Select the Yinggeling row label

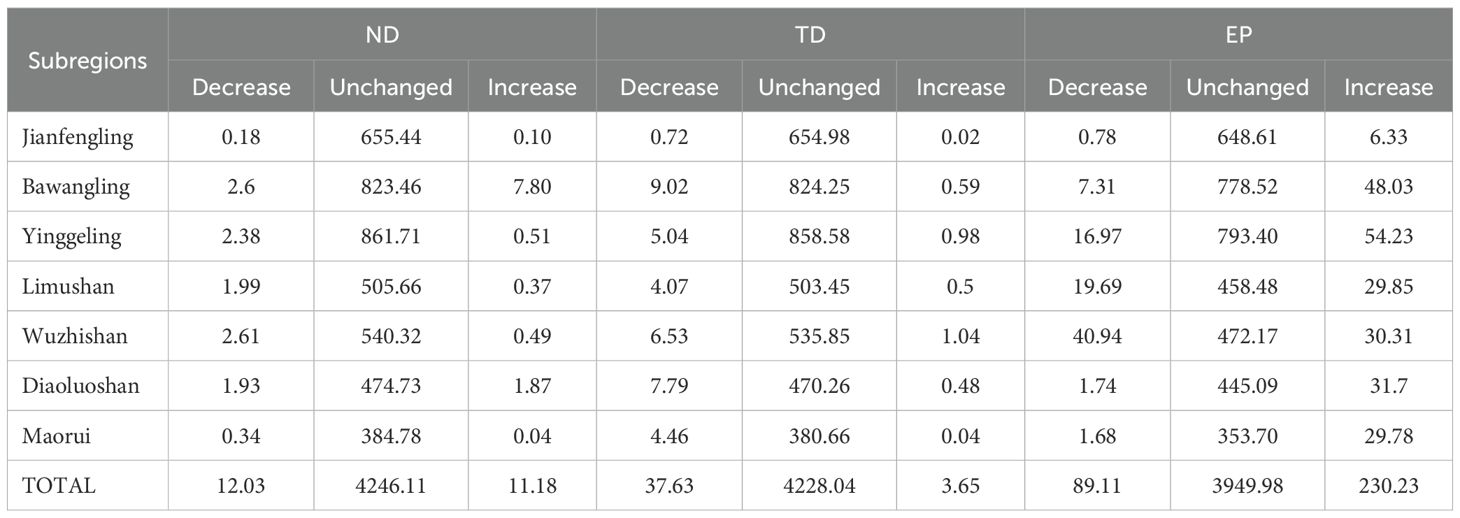tap(72, 237)
